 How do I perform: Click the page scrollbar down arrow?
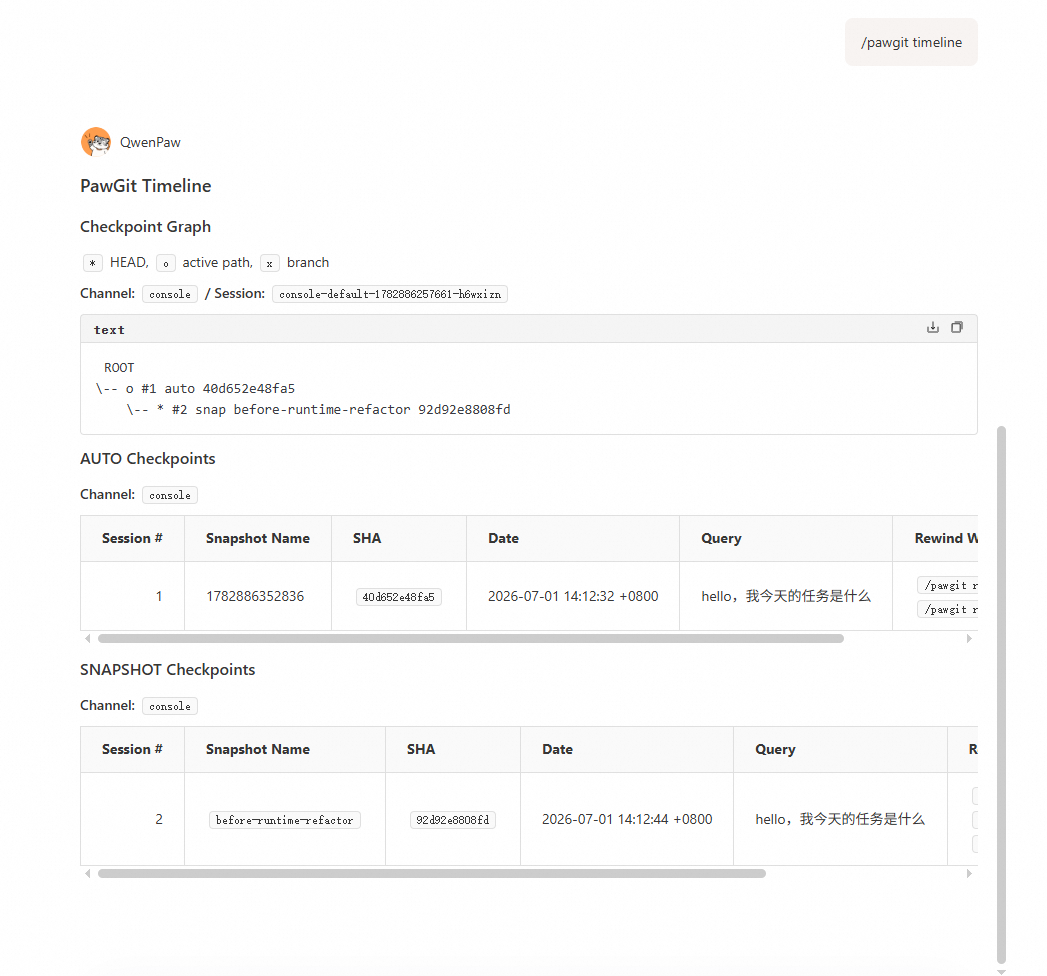tap(1001, 972)
